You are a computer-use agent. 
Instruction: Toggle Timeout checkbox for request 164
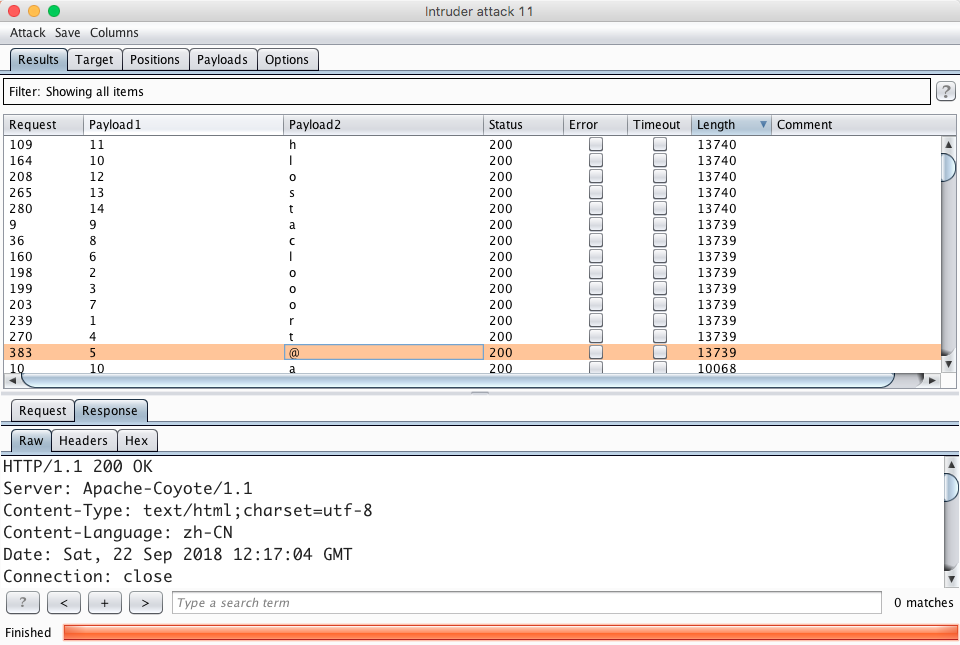pos(659,160)
